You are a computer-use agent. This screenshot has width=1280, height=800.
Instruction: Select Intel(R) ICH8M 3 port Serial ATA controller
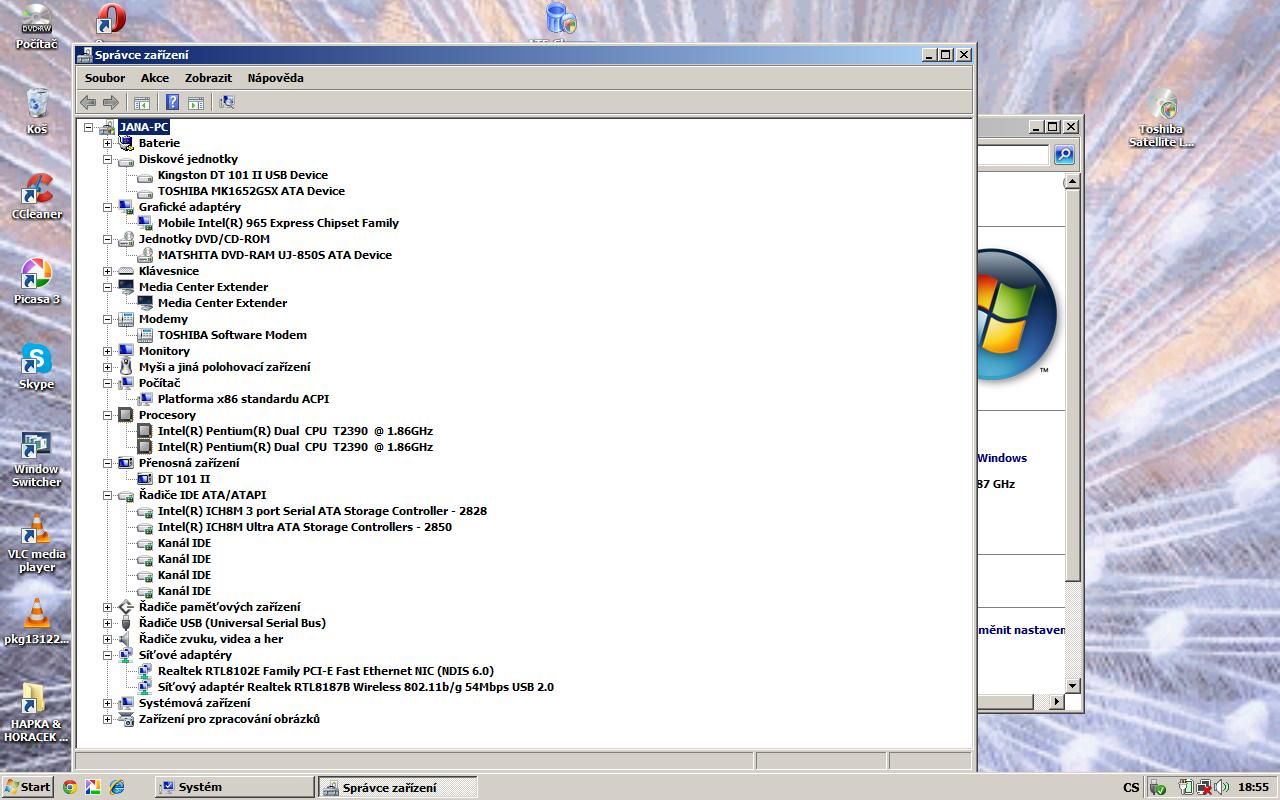322,511
